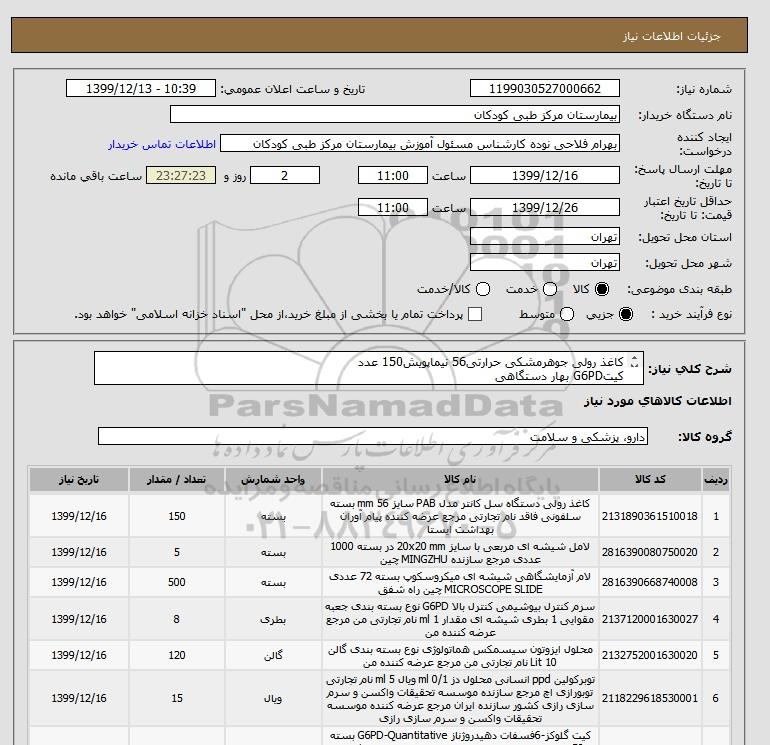
Task: Click the محلول ایزوتون سیسمکس item name
Action: pyautogui.click(x=460, y=656)
